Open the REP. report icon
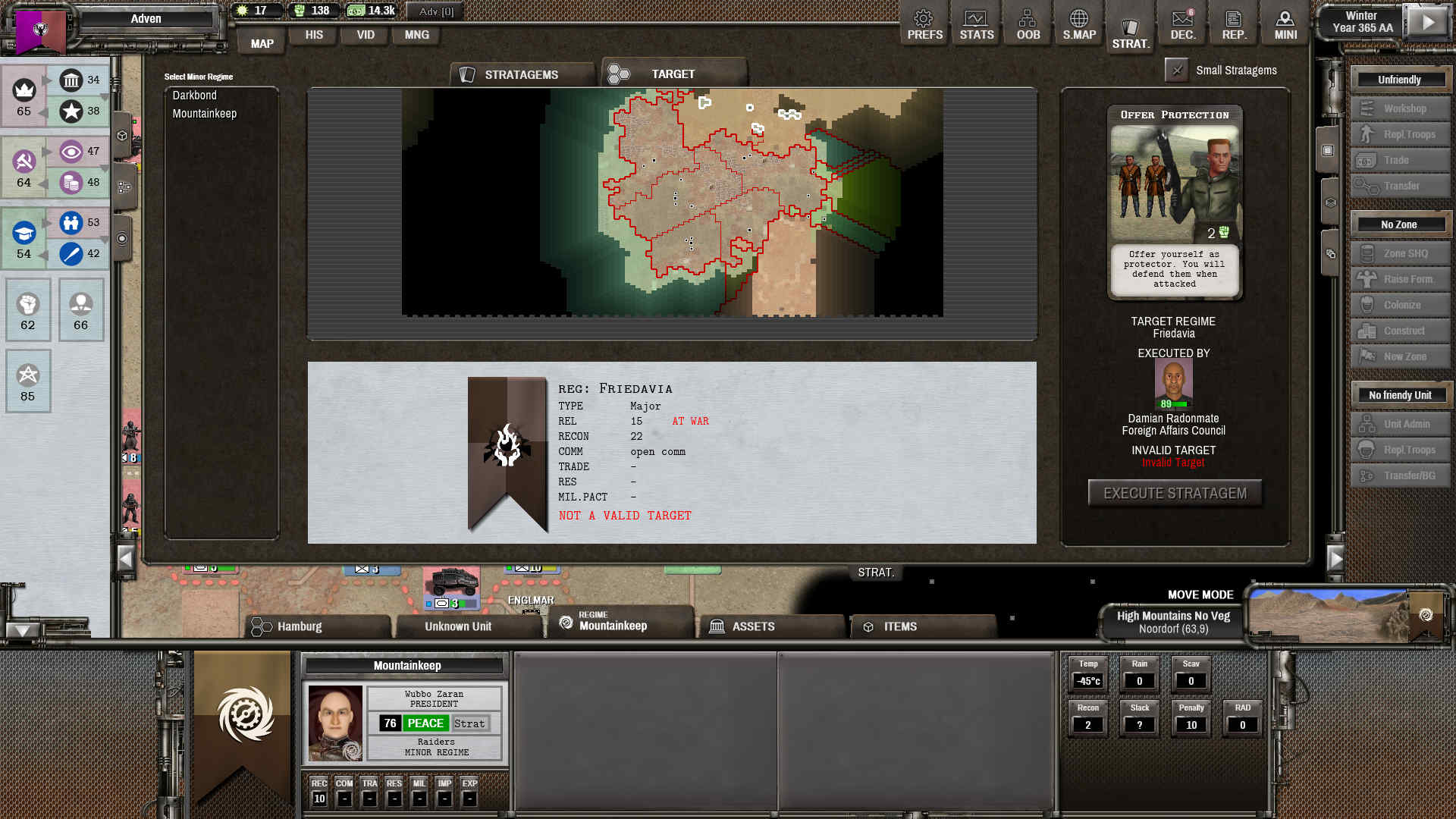Viewport: 1456px width, 819px height. [1234, 24]
